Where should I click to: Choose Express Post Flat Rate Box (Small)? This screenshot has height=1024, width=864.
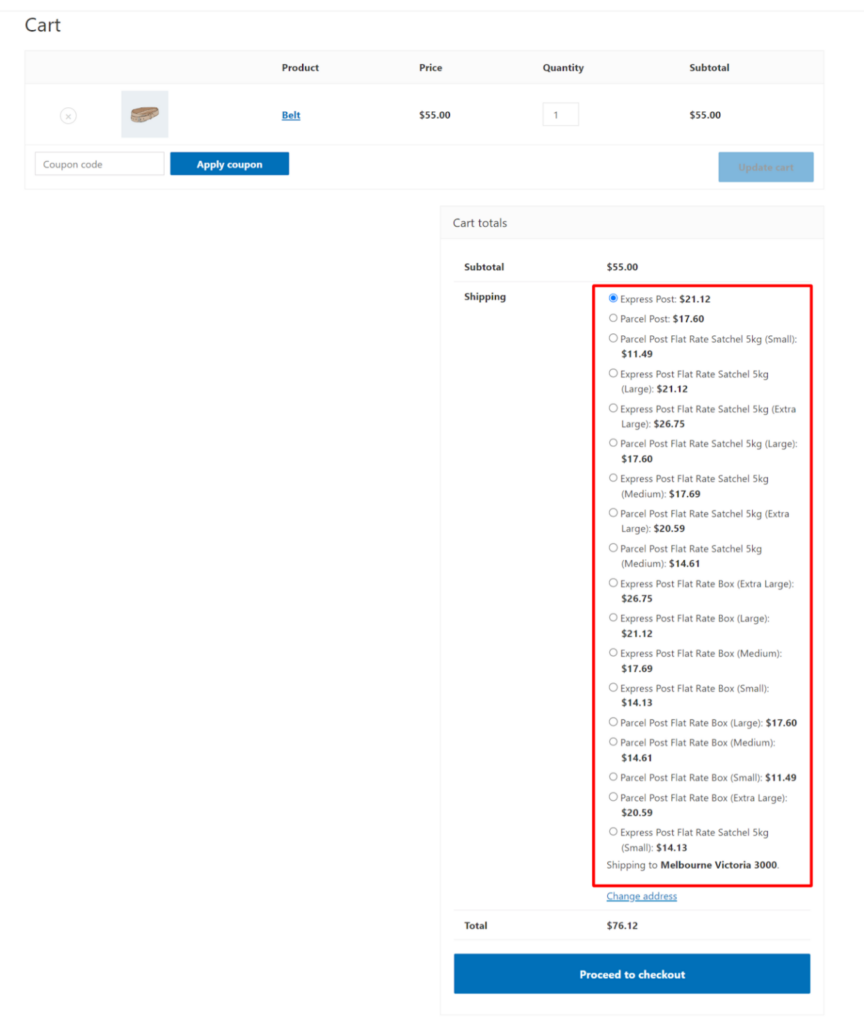pos(612,687)
